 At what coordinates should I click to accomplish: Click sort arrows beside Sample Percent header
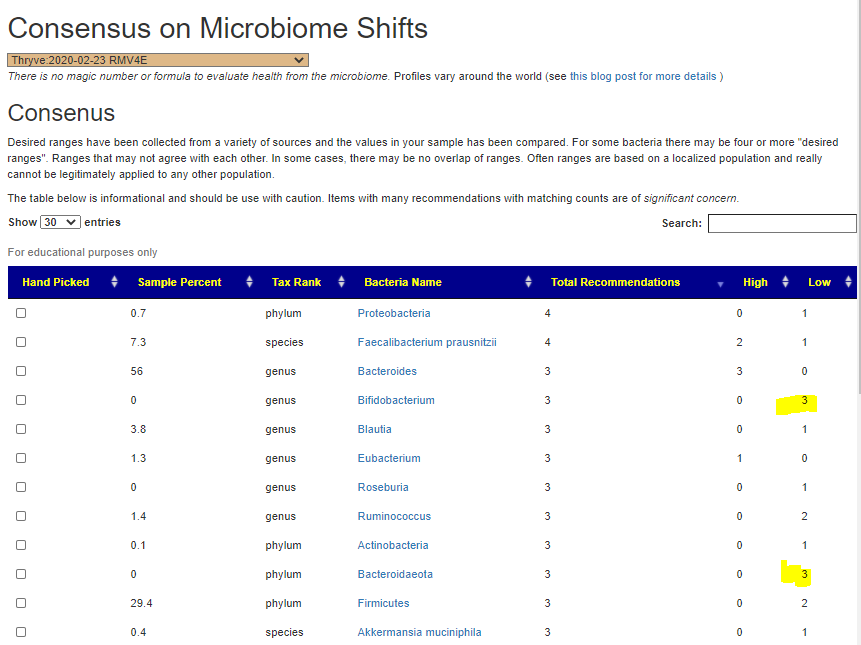pyautogui.click(x=248, y=282)
